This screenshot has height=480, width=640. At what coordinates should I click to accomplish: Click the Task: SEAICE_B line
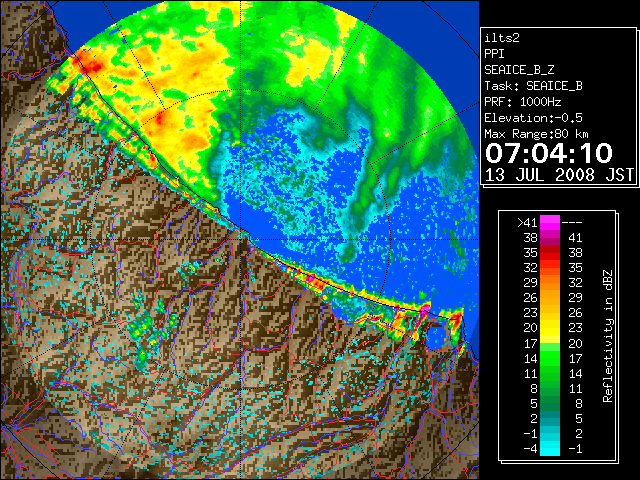[x=533, y=86]
